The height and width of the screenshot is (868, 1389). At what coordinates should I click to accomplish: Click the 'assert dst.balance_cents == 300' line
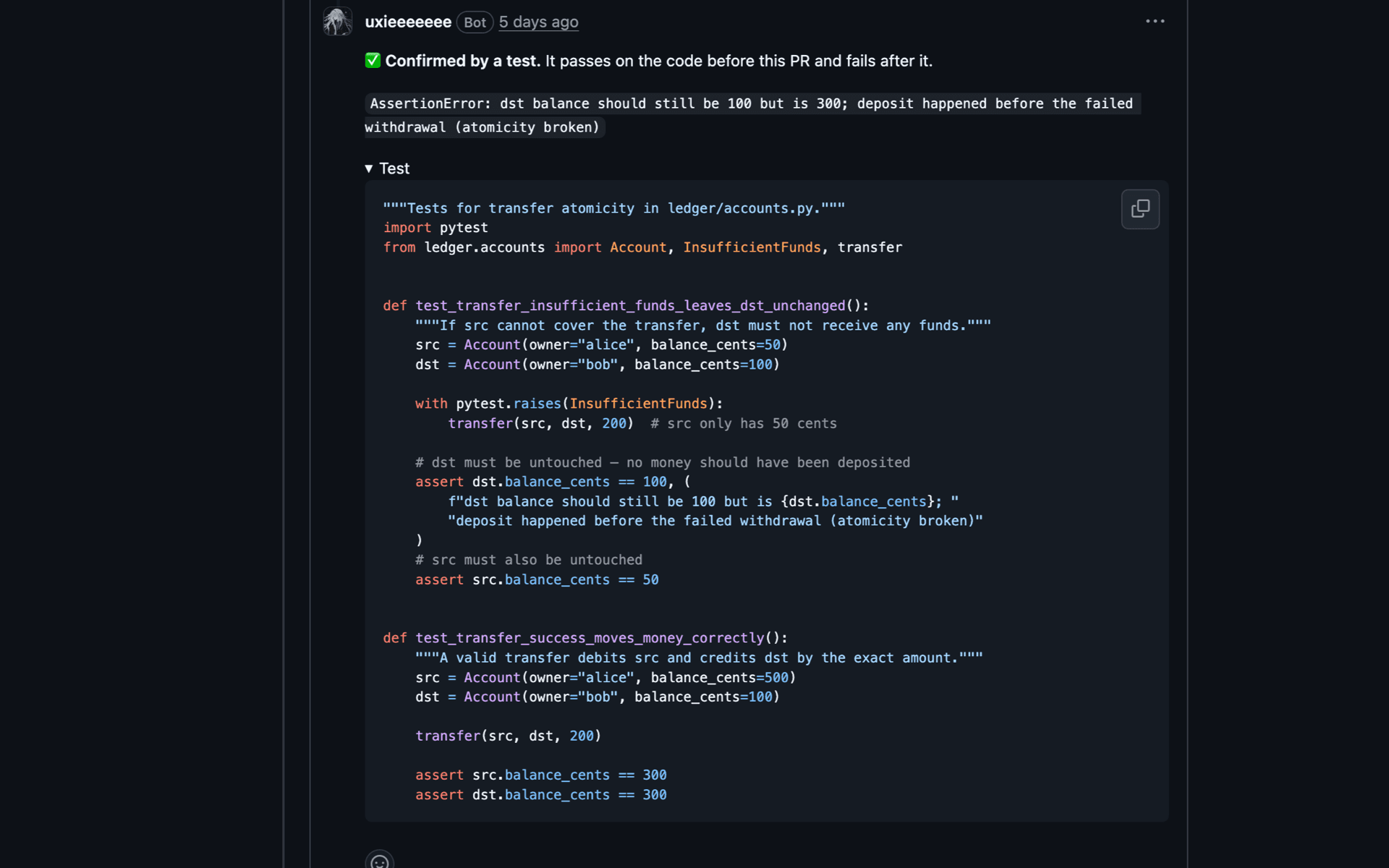[x=541, y=794]
